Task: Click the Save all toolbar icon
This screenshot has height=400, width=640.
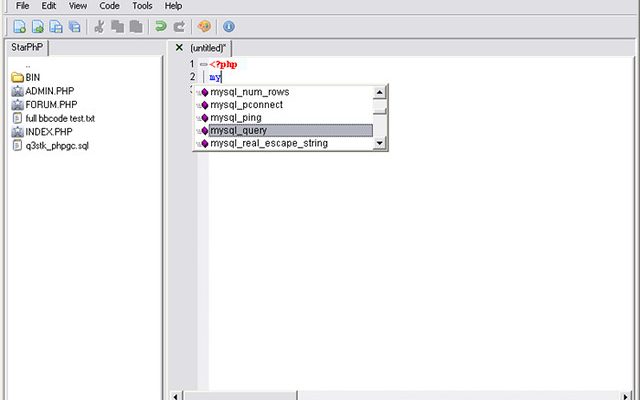Action: pos(74,27)
